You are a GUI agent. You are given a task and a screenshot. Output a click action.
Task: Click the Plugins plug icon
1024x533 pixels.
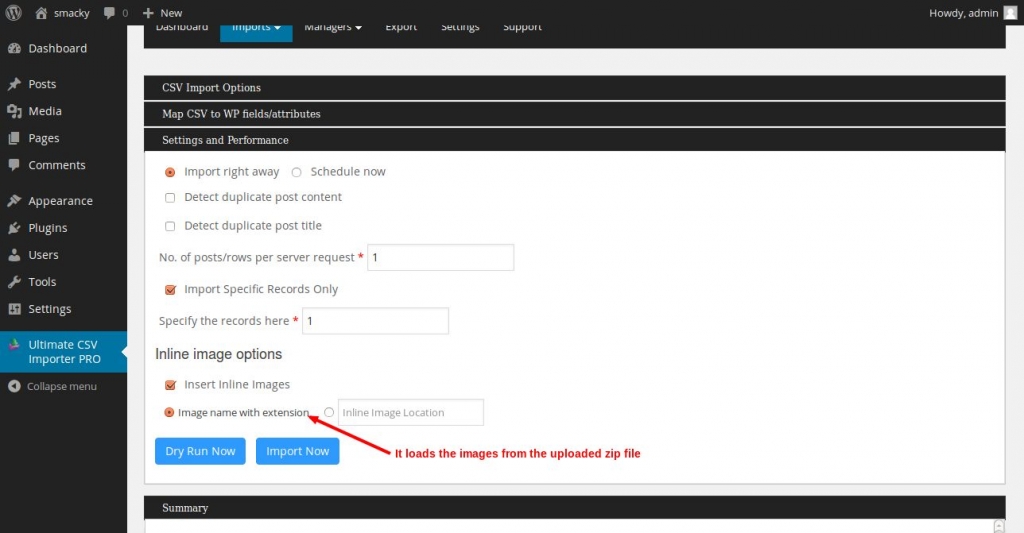click(x=14, y=228)
